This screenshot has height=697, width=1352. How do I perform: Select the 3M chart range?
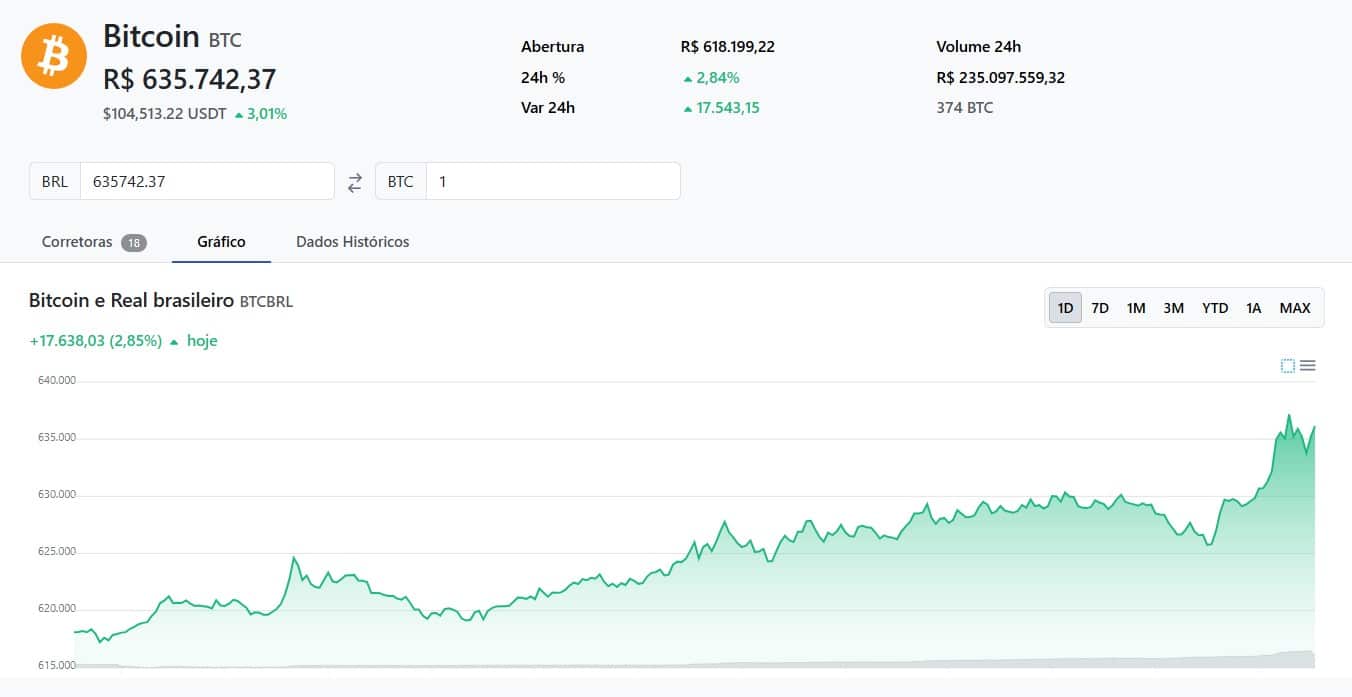1174,308
